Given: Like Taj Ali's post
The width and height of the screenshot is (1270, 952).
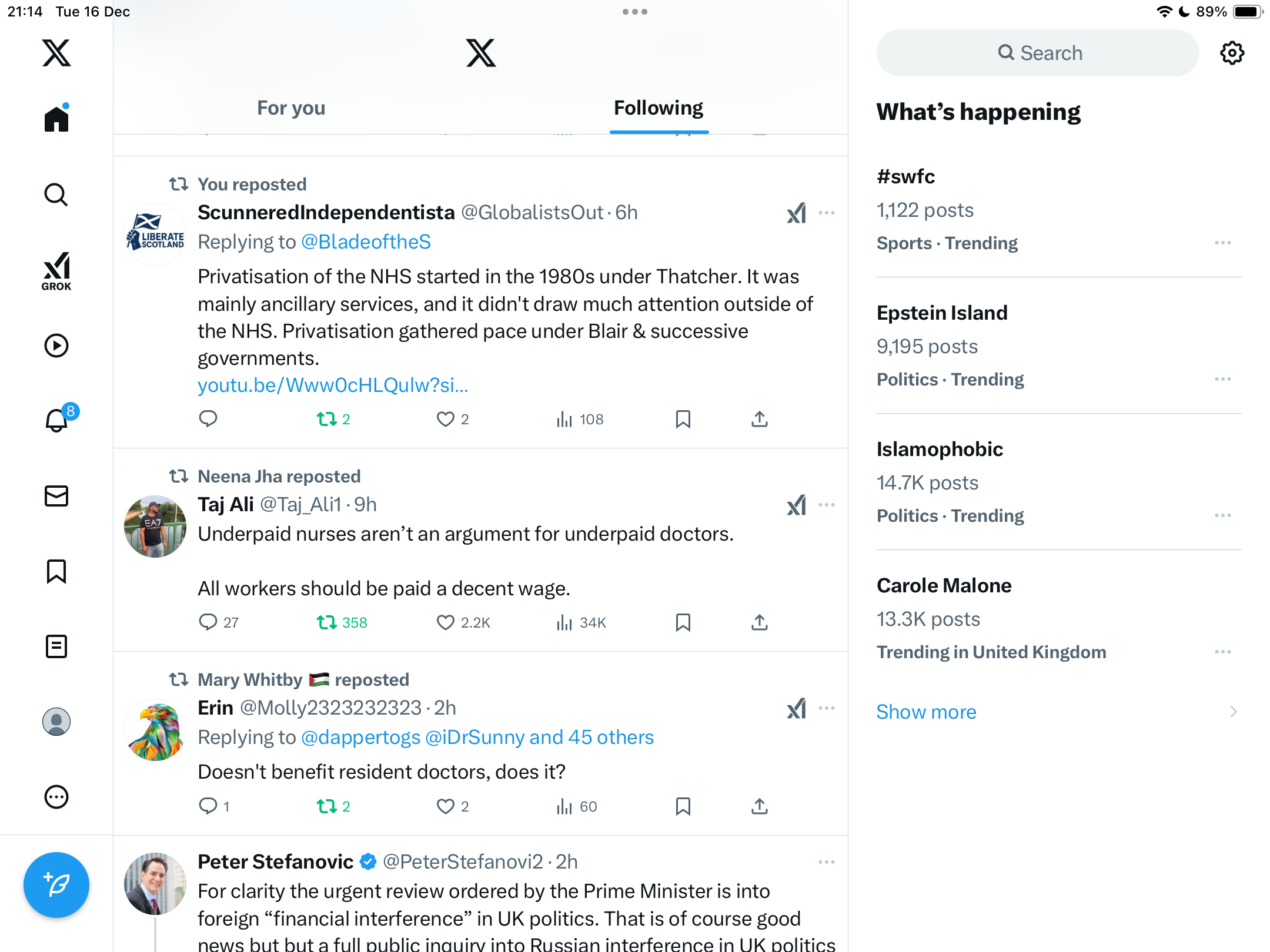Looking at the screenshot, I should coord(445,622).
